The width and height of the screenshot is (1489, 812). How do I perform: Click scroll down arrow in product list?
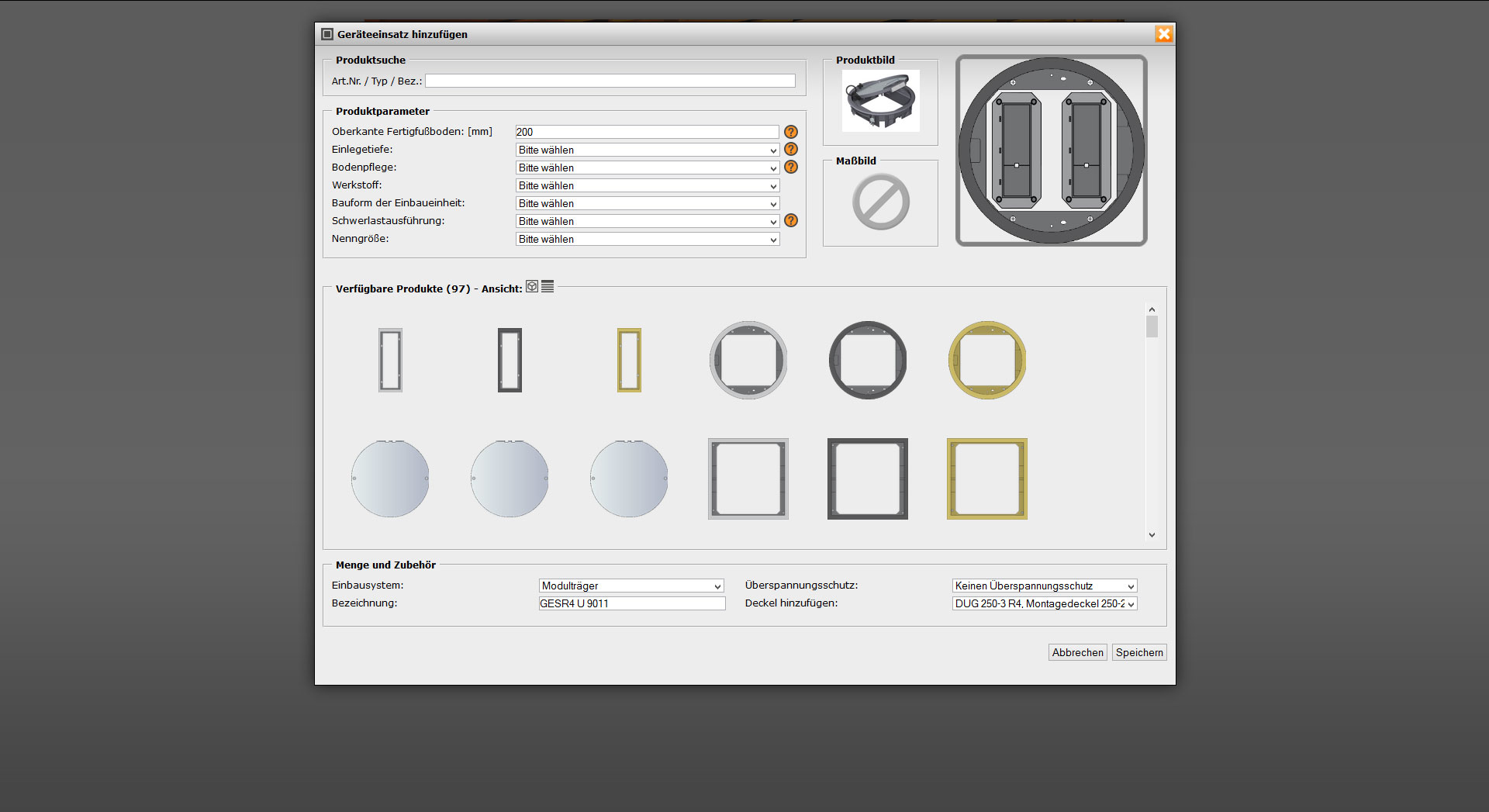point(1152,534)
